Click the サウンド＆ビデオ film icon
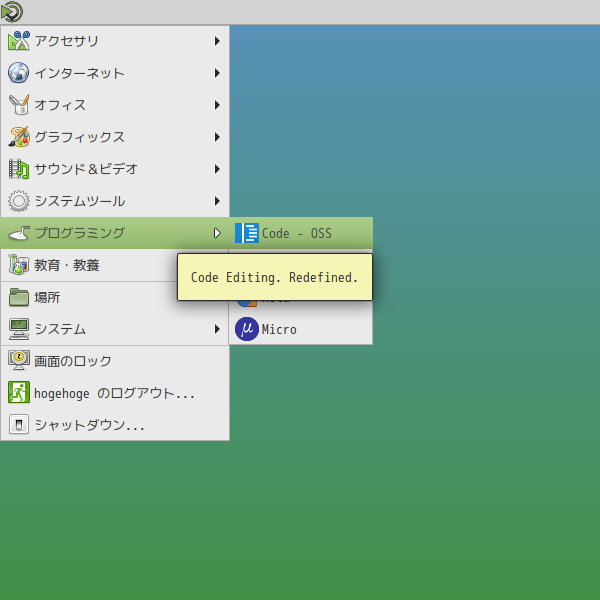 [19, 169]
